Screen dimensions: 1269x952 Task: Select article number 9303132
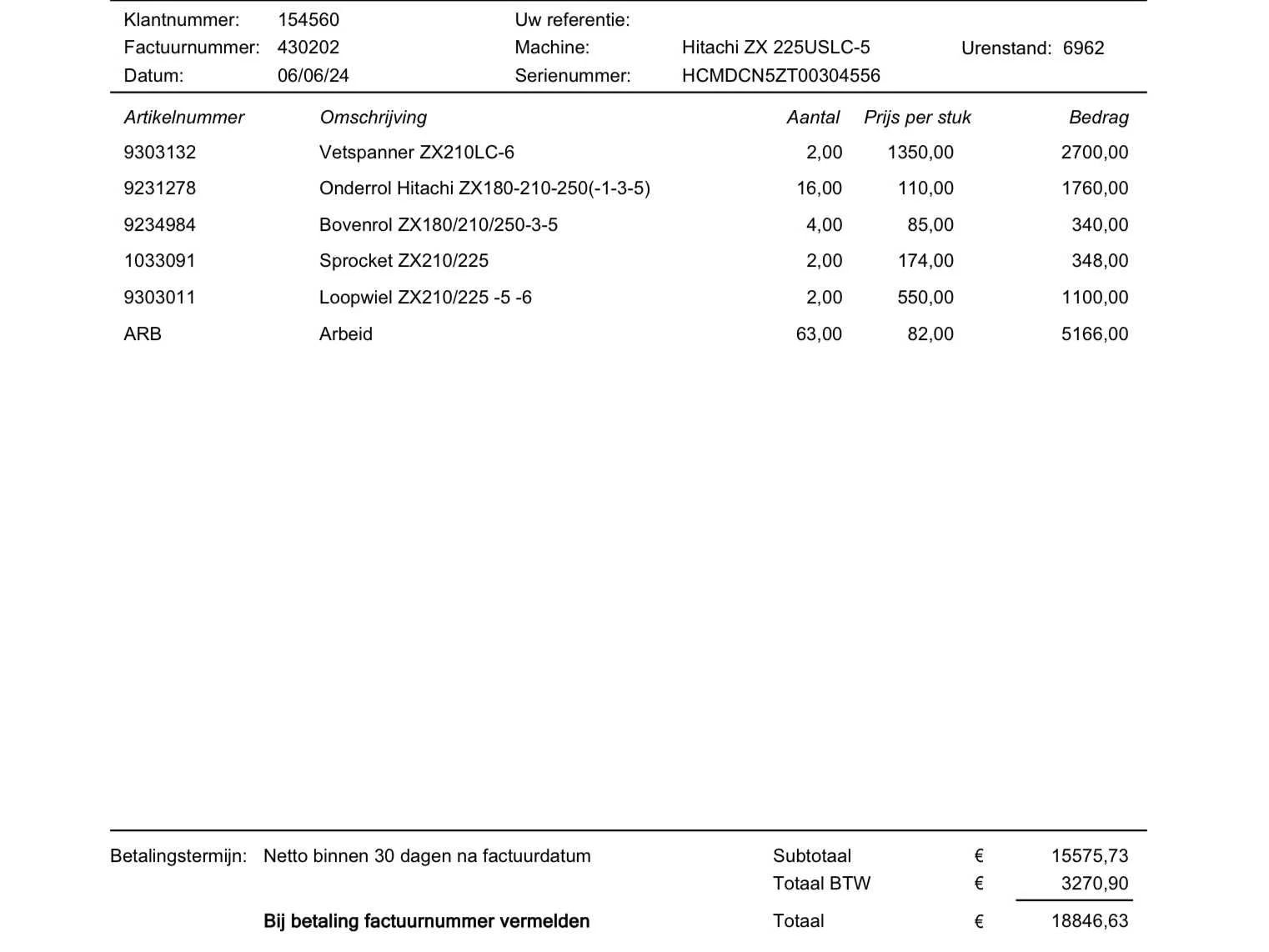pyautogui.click(x=159, y=153)
